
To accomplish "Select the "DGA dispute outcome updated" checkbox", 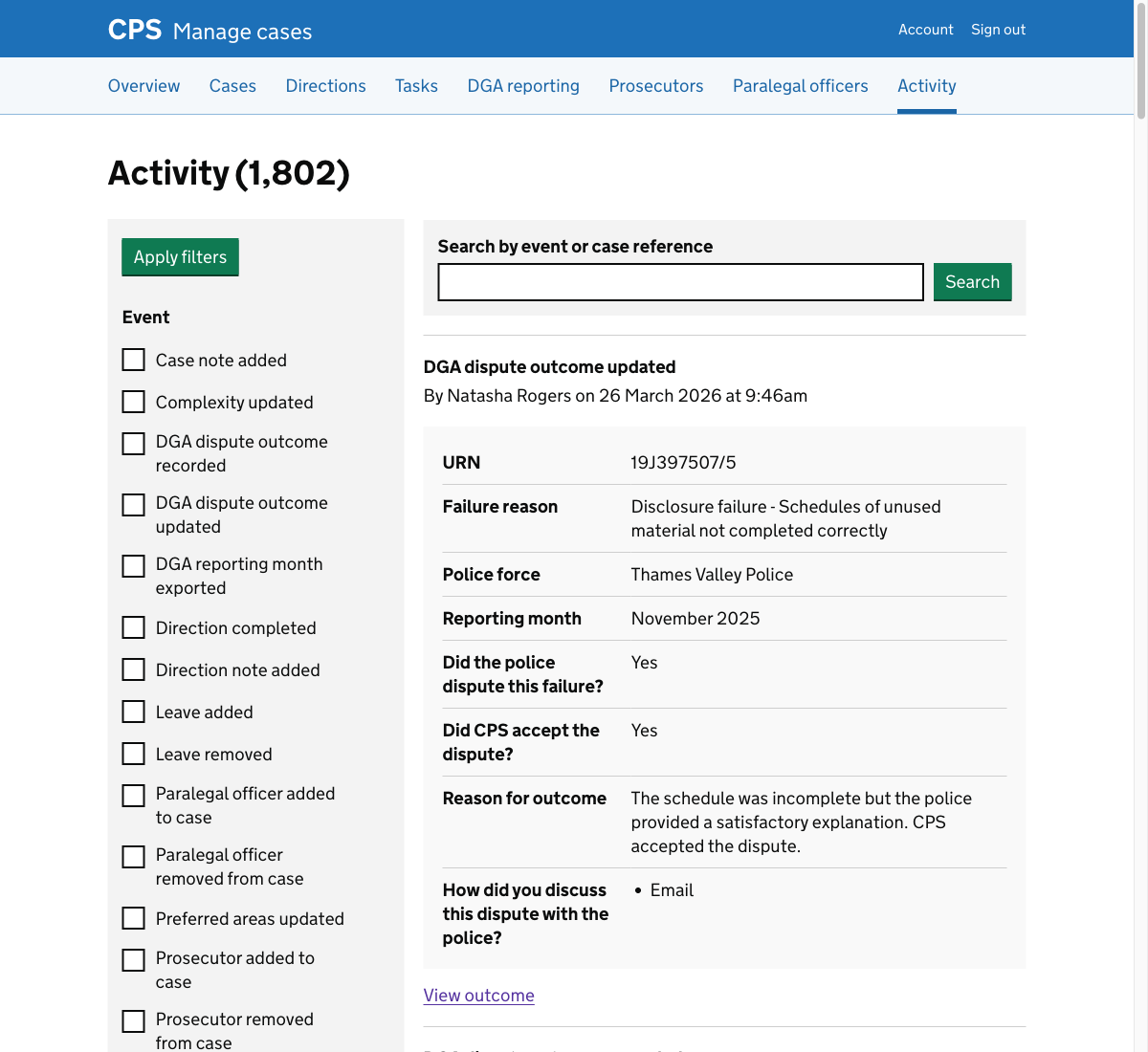I will tap(133, 504).
